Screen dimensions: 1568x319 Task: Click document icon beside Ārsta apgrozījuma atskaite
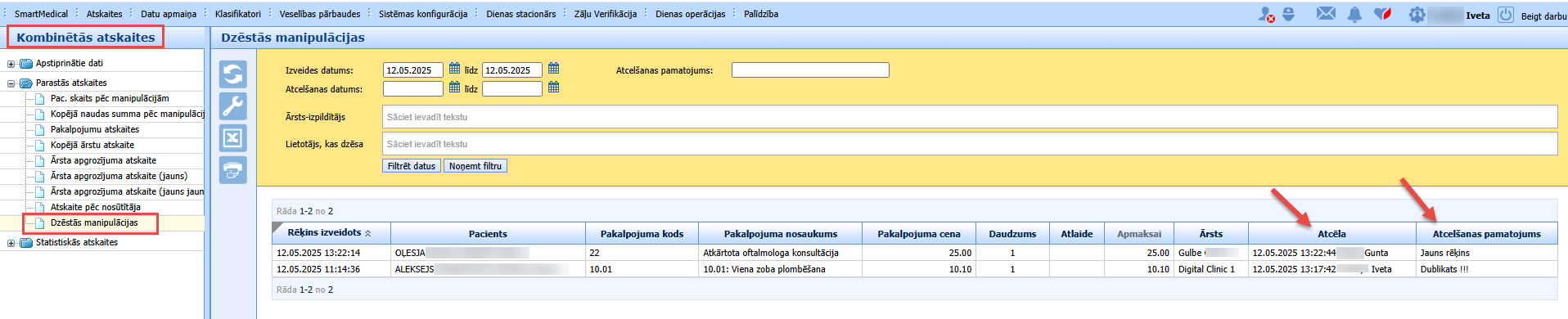[39, 160]
